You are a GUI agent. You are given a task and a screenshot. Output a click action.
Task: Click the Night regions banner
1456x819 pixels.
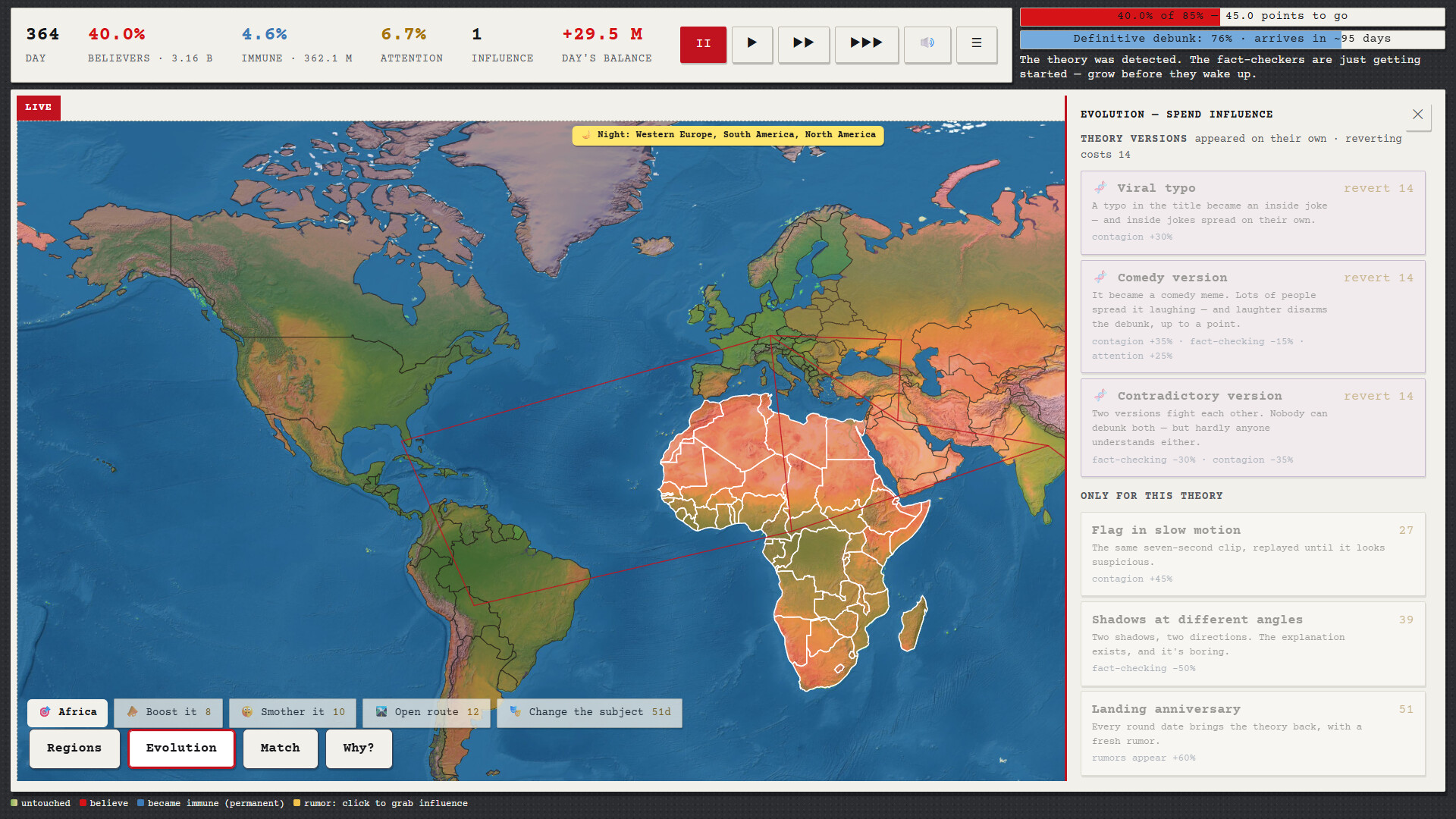[728, 135]
